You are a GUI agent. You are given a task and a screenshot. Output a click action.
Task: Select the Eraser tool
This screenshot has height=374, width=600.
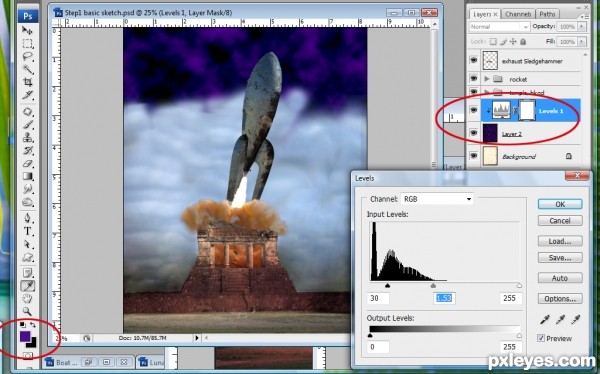pyautogui.click(x=27, y=163)
